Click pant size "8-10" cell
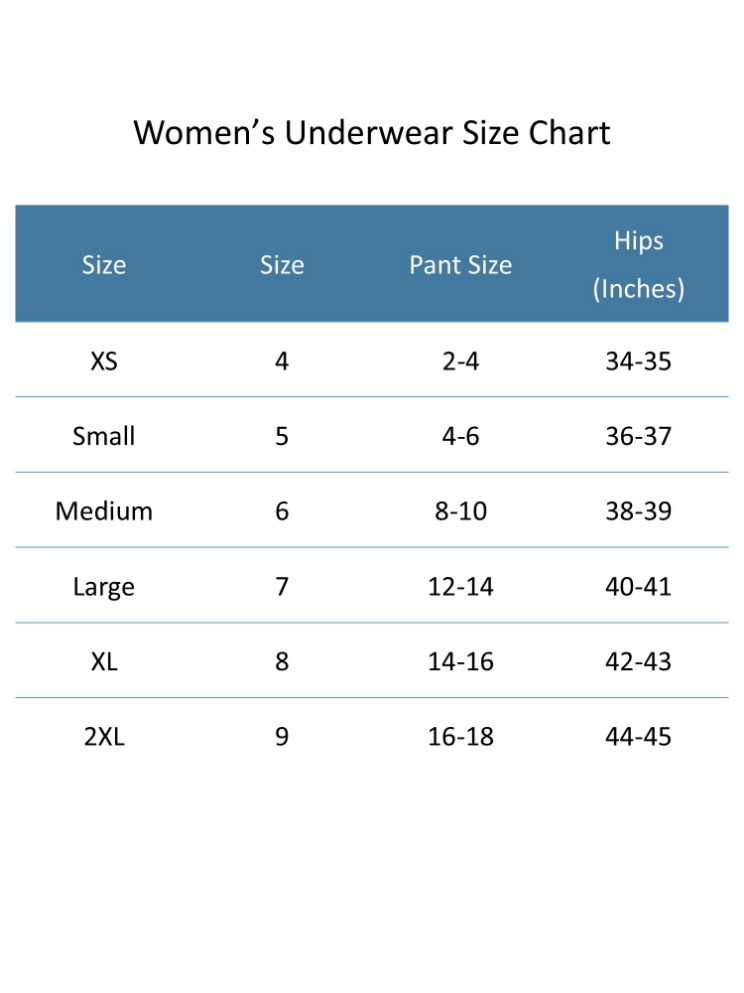Viewport: 744px width, 993px height. 461,511
